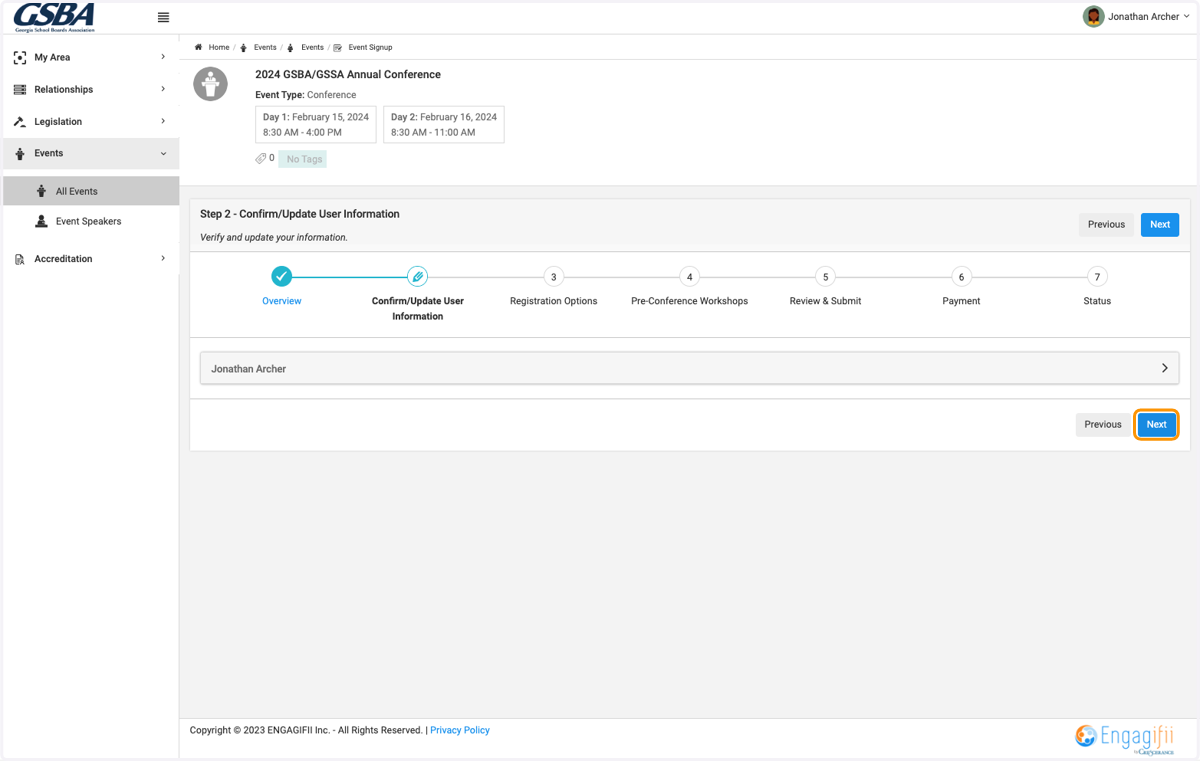The width and height of the screenshot is (1200, 761).
Task: Click first Events breadcrumb link
Action: (265, 47)
